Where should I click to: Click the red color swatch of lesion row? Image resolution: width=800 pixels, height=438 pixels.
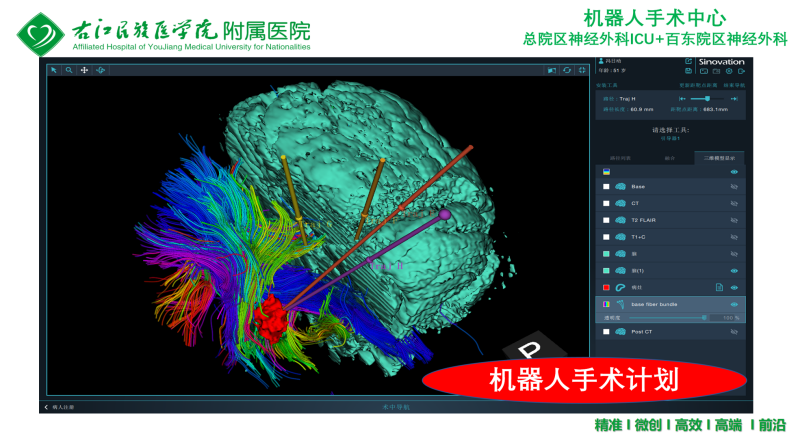pyautogui.click(x=606, y=287)
